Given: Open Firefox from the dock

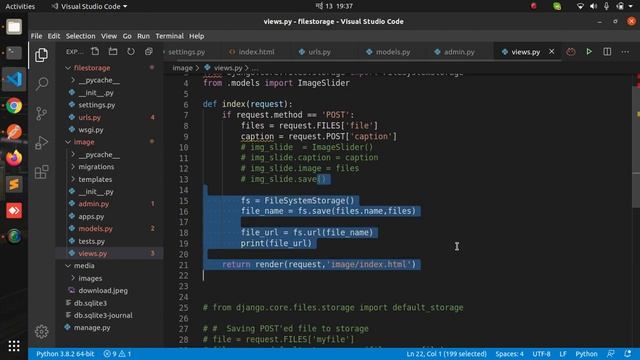Looking at the screenshot, I should pos(14,158).
